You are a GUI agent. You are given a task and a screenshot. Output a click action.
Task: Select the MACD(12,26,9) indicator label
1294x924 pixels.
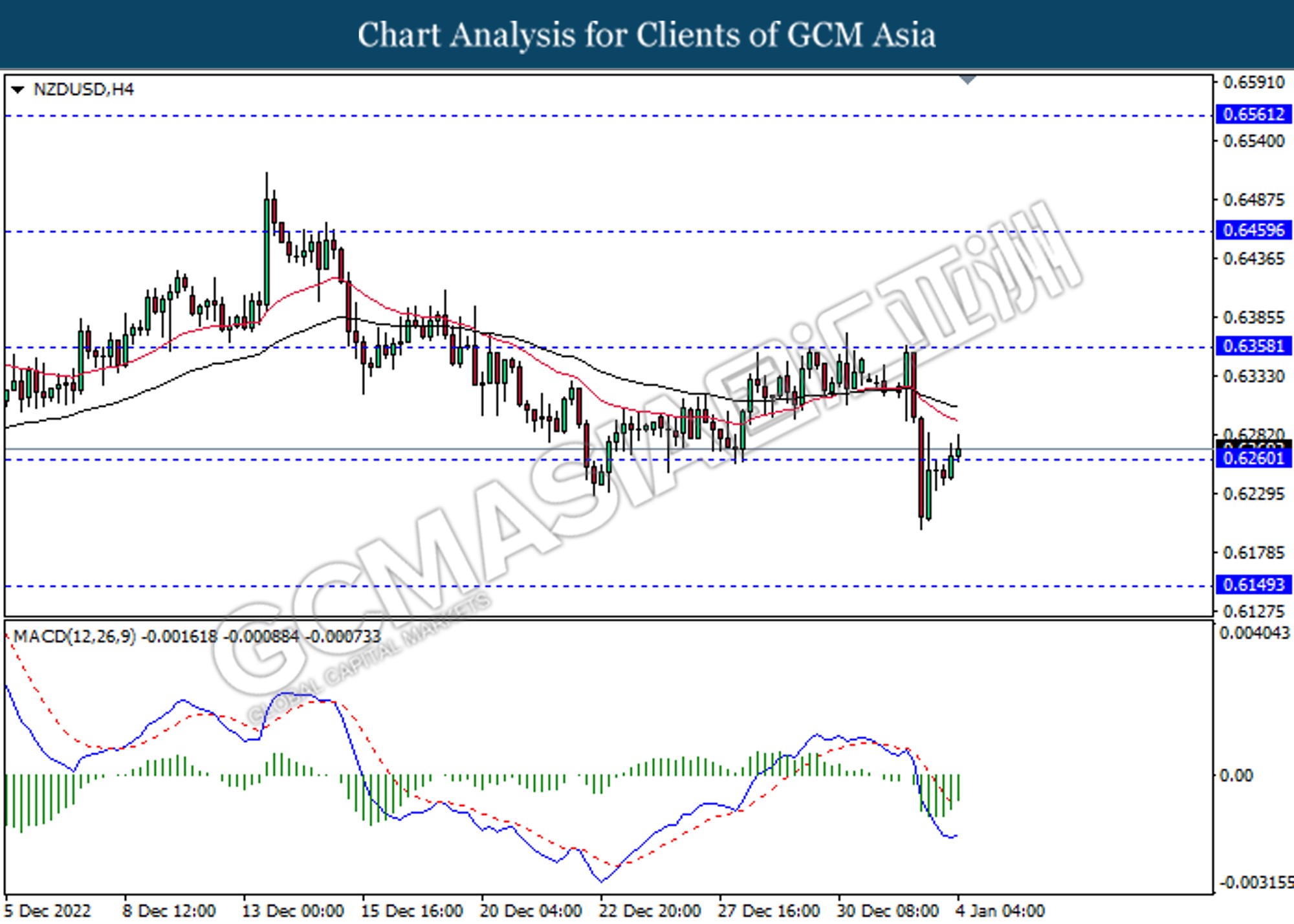coord(74,637)
